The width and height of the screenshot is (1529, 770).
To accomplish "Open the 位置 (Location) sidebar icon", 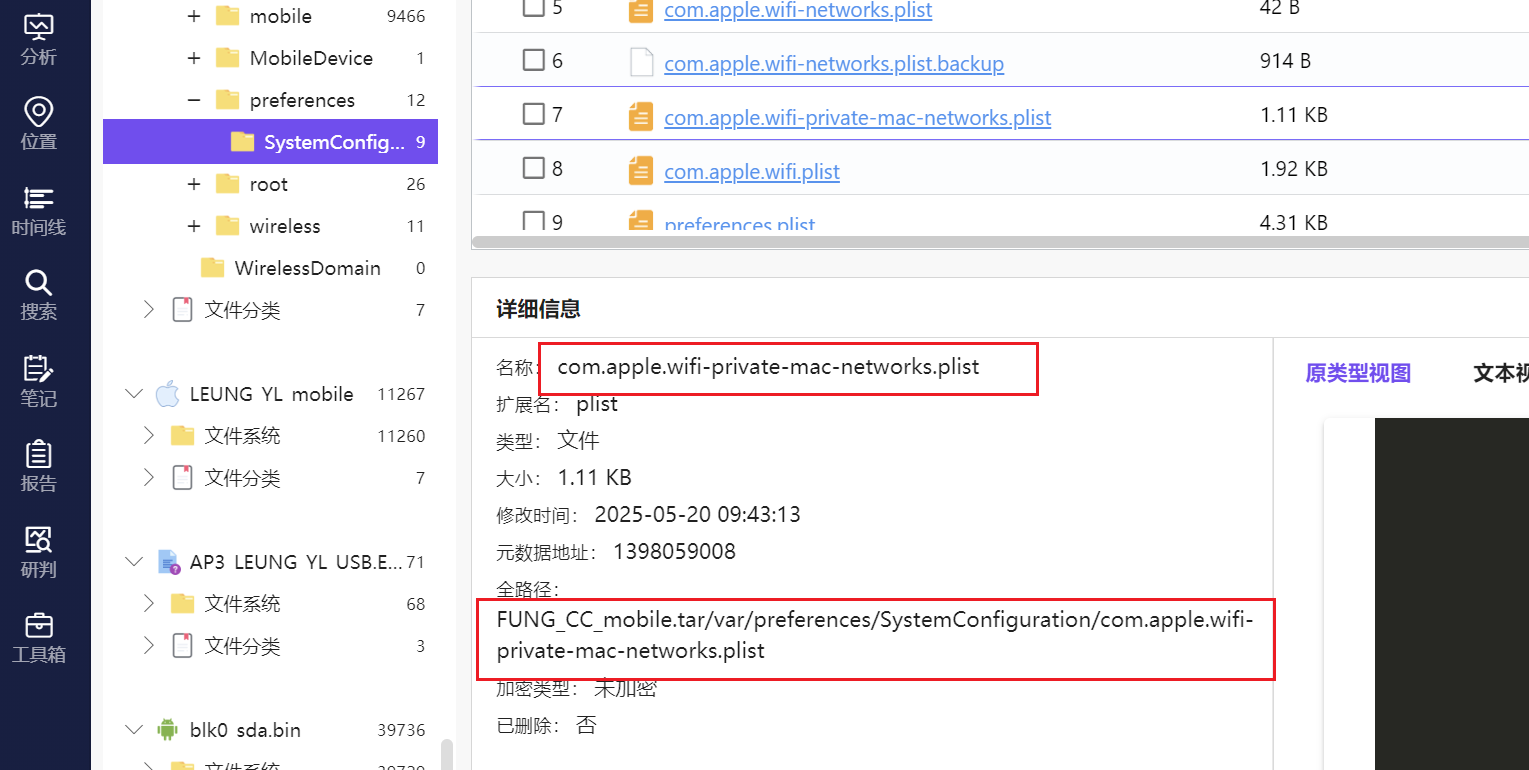I will 39,124.
